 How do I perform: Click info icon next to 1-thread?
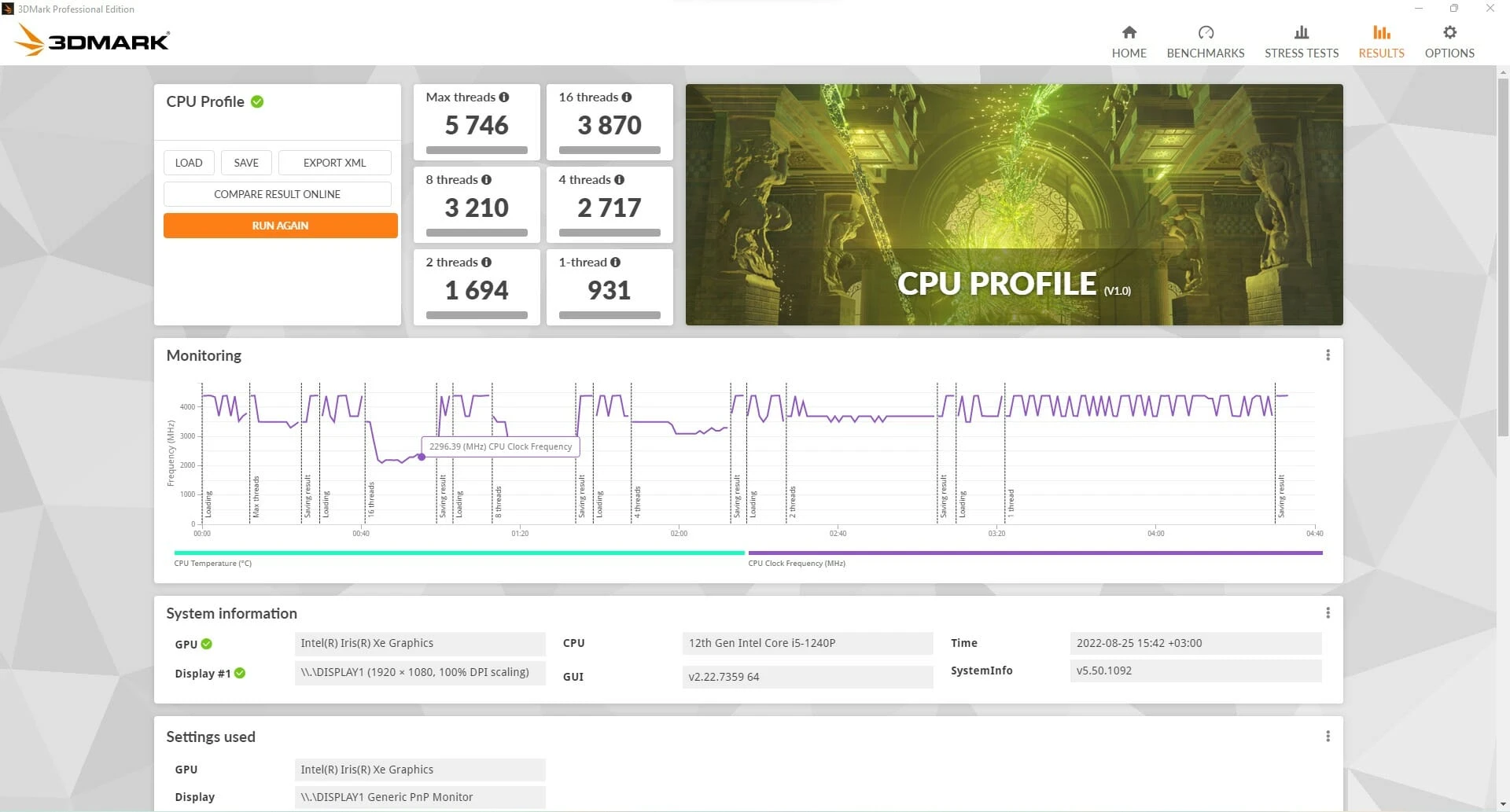coord(616,263)
